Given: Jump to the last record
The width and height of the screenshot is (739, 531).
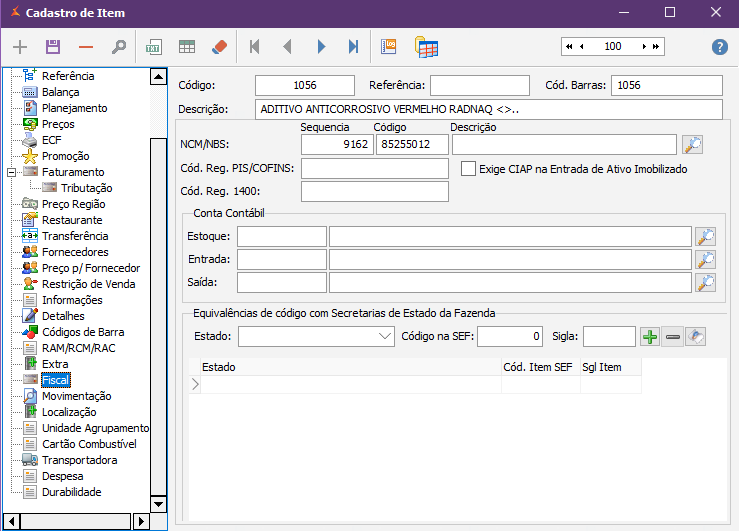Looking at the screenshot, I should [353, 47].
